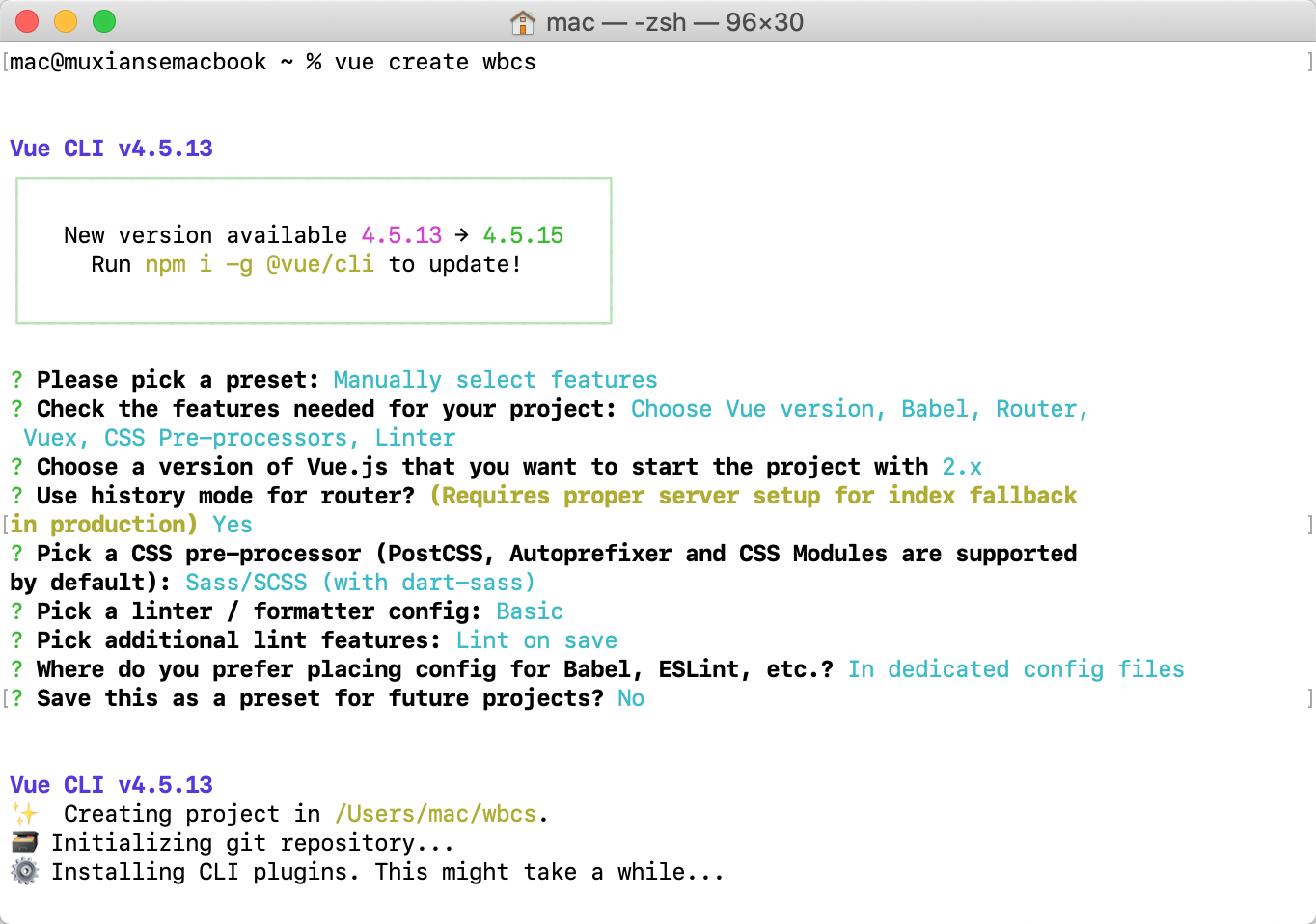This screenshot has height=924, width=1316.
Task: Click the linter config answer 'Basic'
Action: point(530,611)
